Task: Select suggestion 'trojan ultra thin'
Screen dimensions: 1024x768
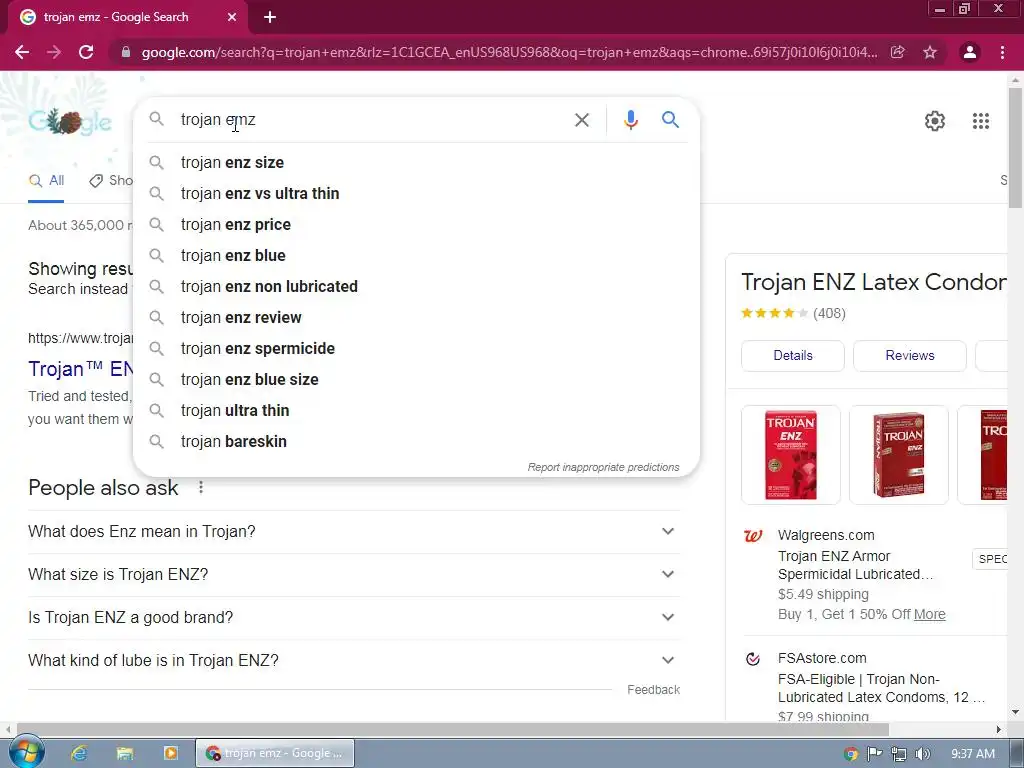Action: click(x=416, y=411)
